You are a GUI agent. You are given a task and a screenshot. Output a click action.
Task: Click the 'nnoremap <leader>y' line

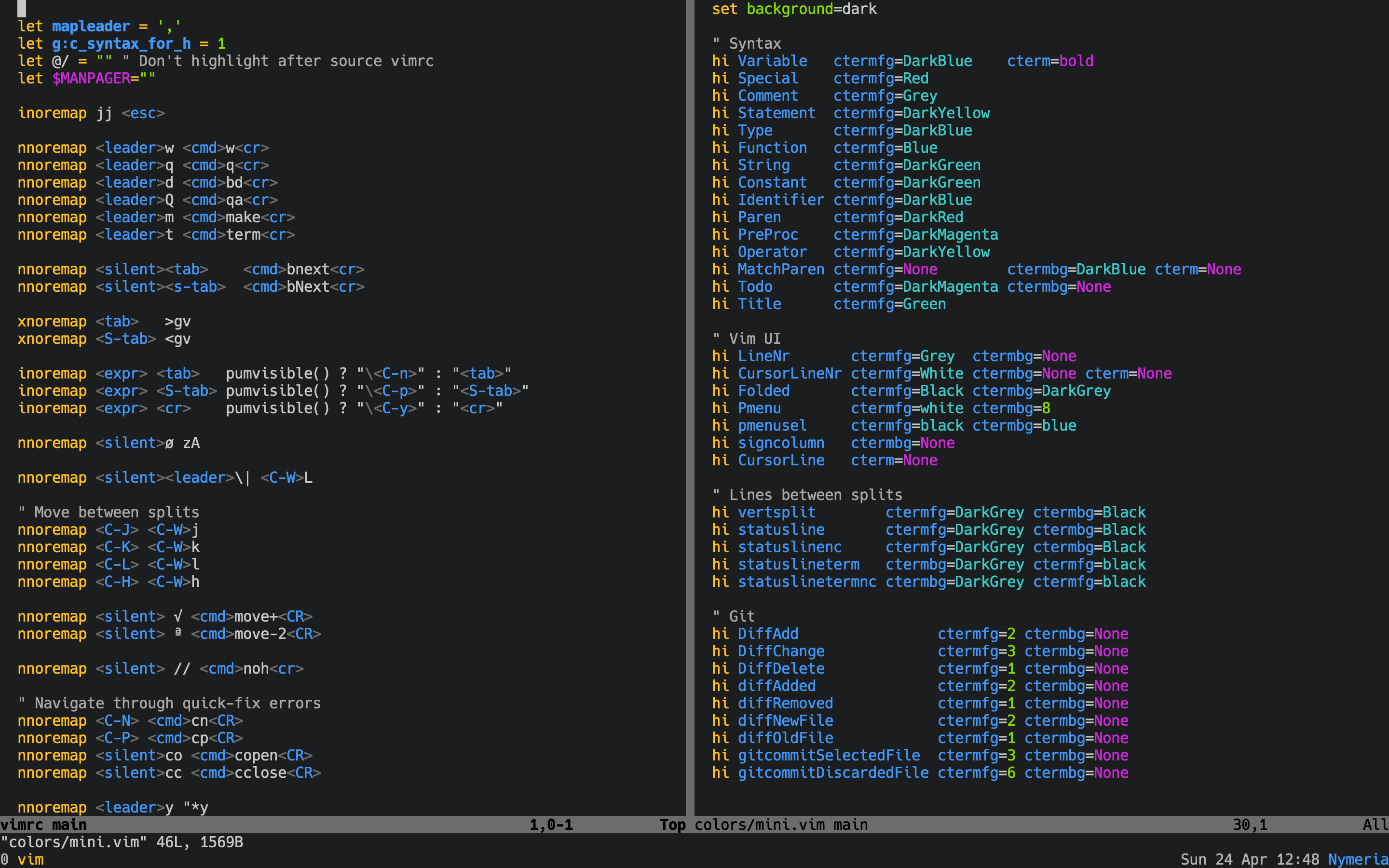(112, 808)
